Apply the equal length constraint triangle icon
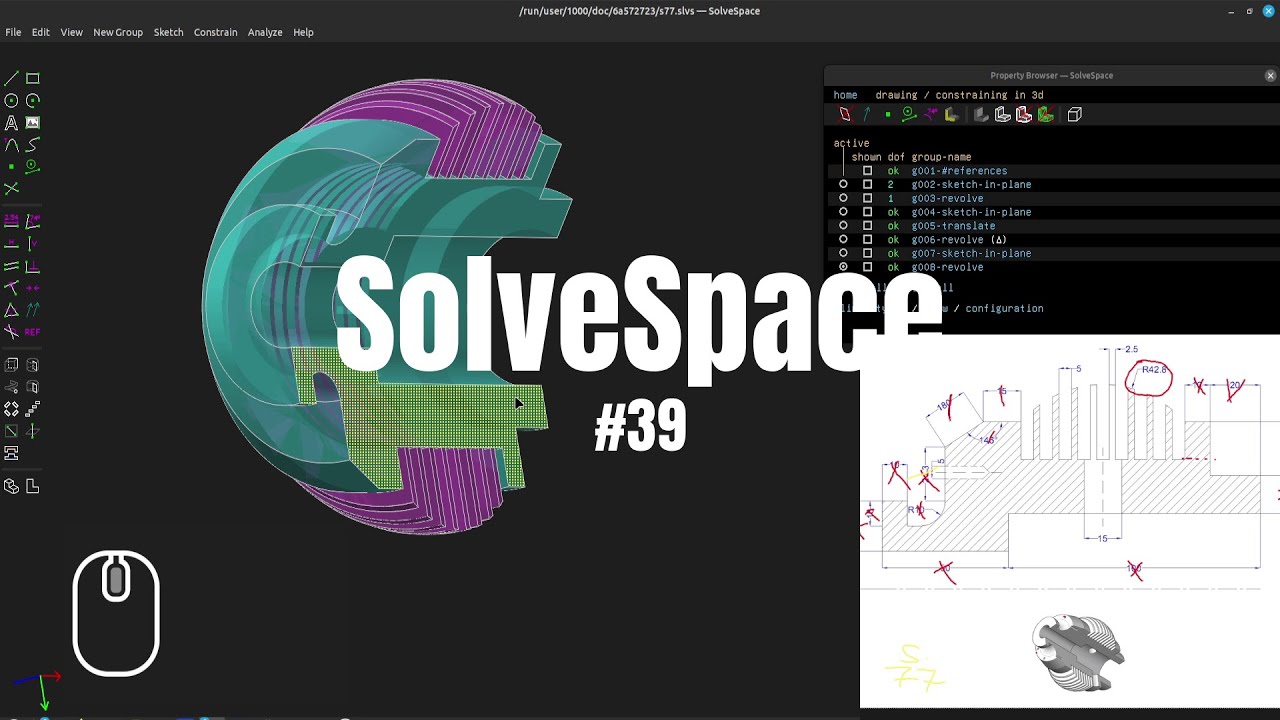This screenshot has height=720, width=1280. [x=11, y=310]
